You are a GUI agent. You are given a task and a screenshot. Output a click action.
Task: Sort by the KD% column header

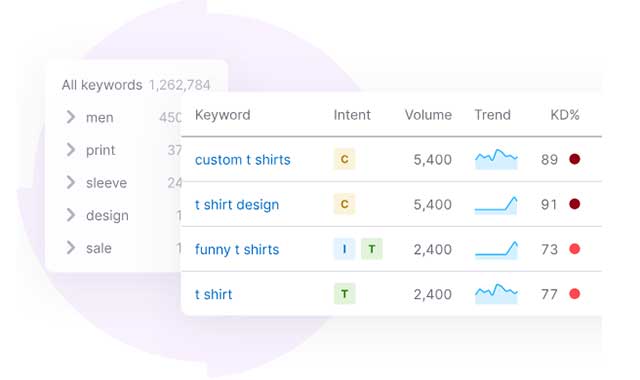point(565,115)
